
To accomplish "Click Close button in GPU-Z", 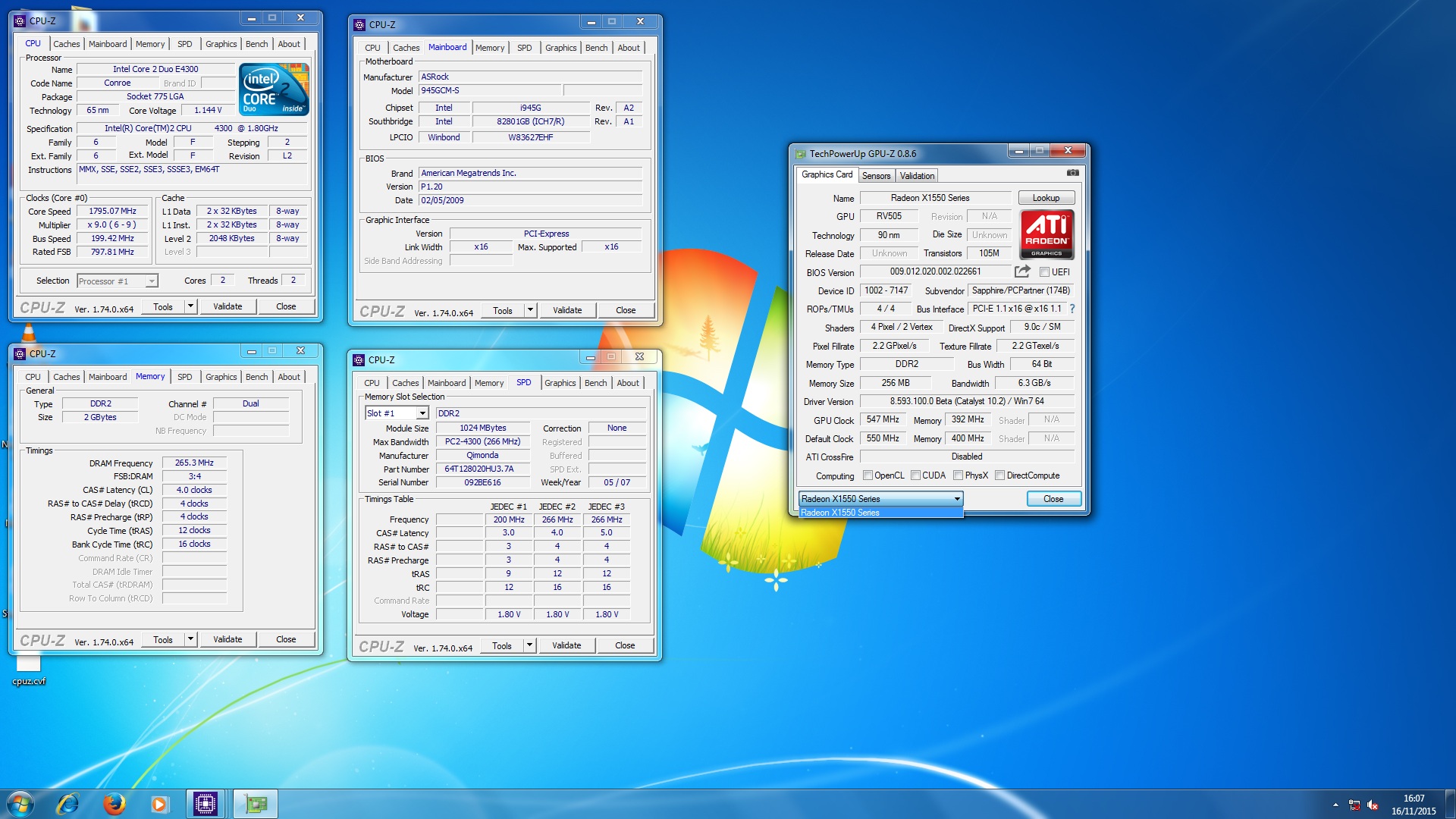I will click(x=1053, y=499).
